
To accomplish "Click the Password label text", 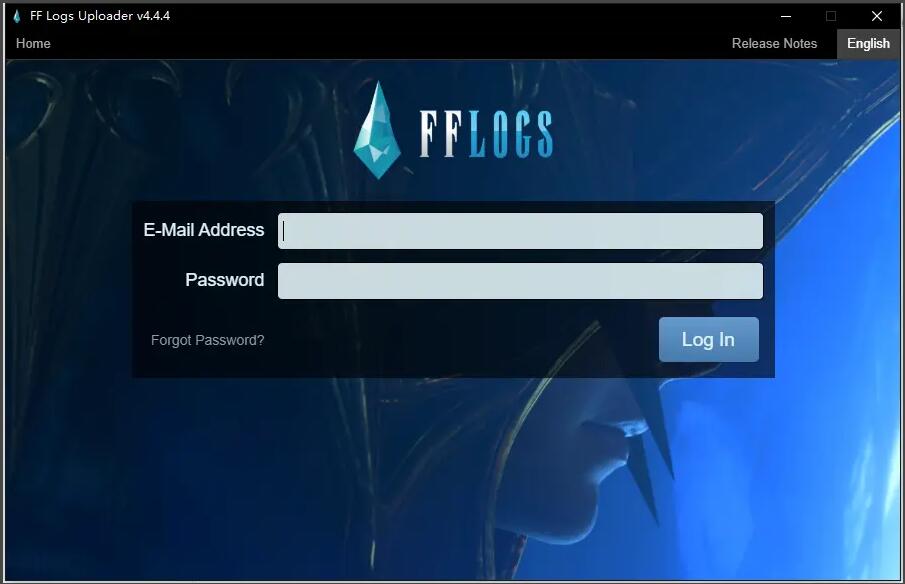I will (x=225, y=280).
